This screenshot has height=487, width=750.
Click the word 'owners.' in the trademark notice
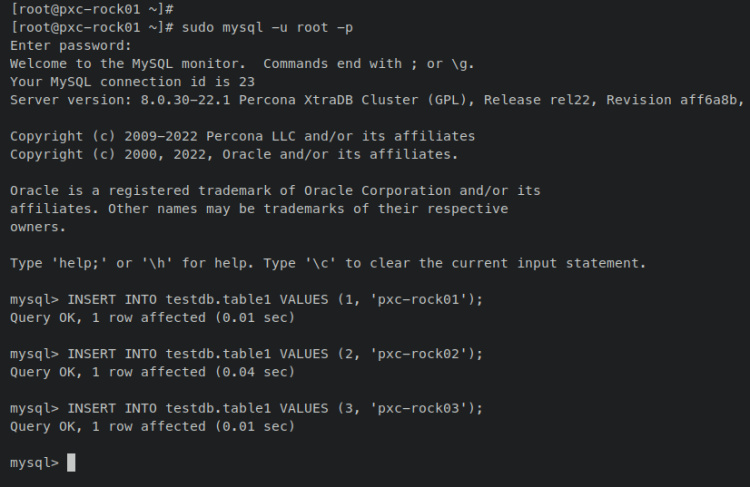pyautogui.click(x=38, y=227)
